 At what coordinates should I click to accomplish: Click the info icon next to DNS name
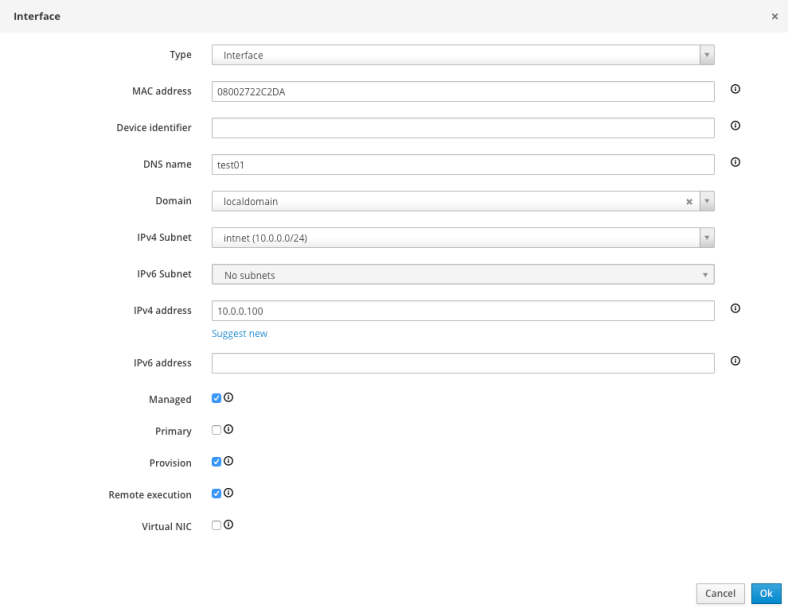pyautogui.click(x=735, y=162)
